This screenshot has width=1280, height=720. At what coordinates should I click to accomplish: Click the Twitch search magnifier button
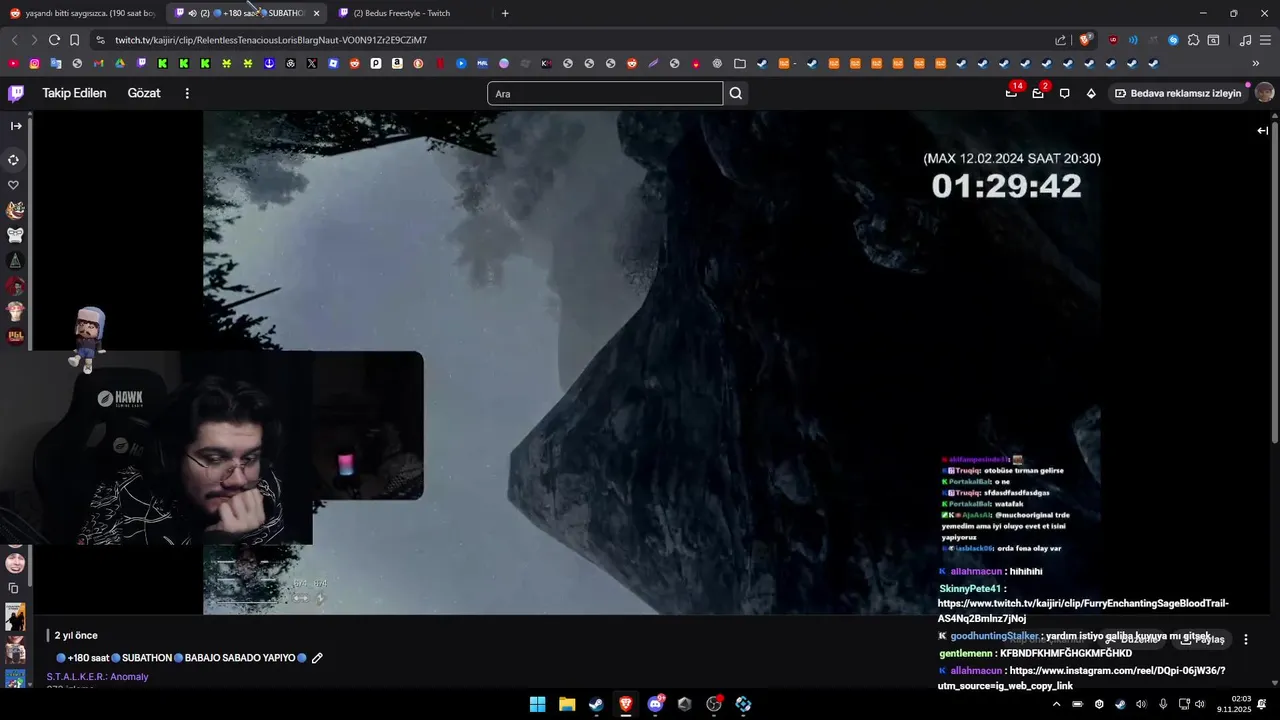coord(736,93)
